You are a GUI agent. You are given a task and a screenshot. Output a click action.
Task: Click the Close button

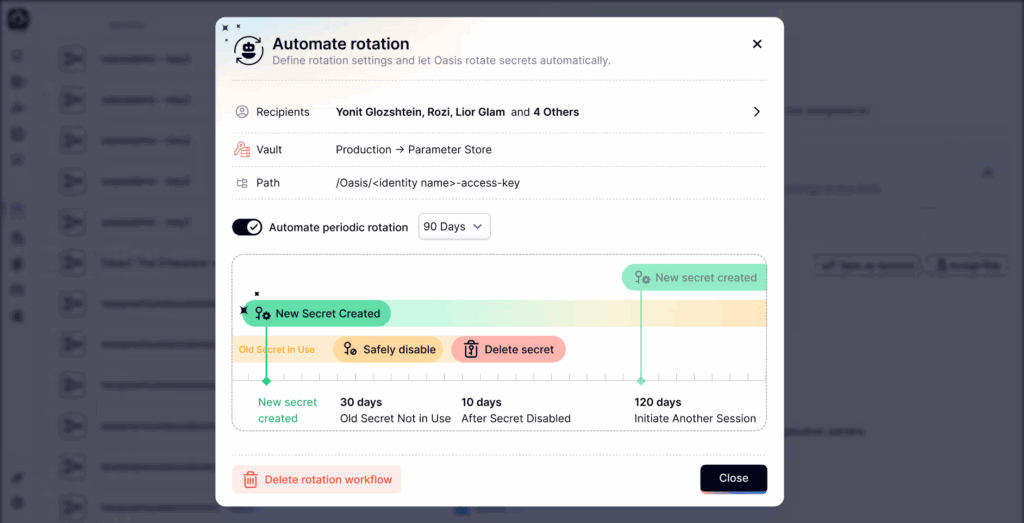[733, 479]
